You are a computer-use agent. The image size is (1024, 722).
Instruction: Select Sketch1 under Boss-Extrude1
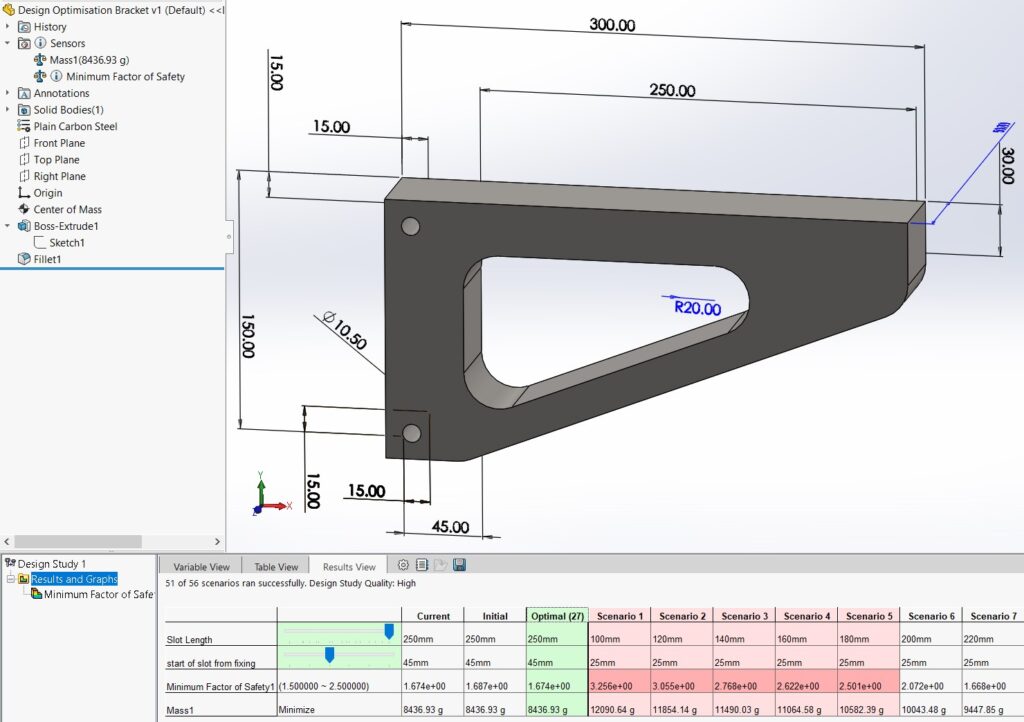tap(67, 242)
